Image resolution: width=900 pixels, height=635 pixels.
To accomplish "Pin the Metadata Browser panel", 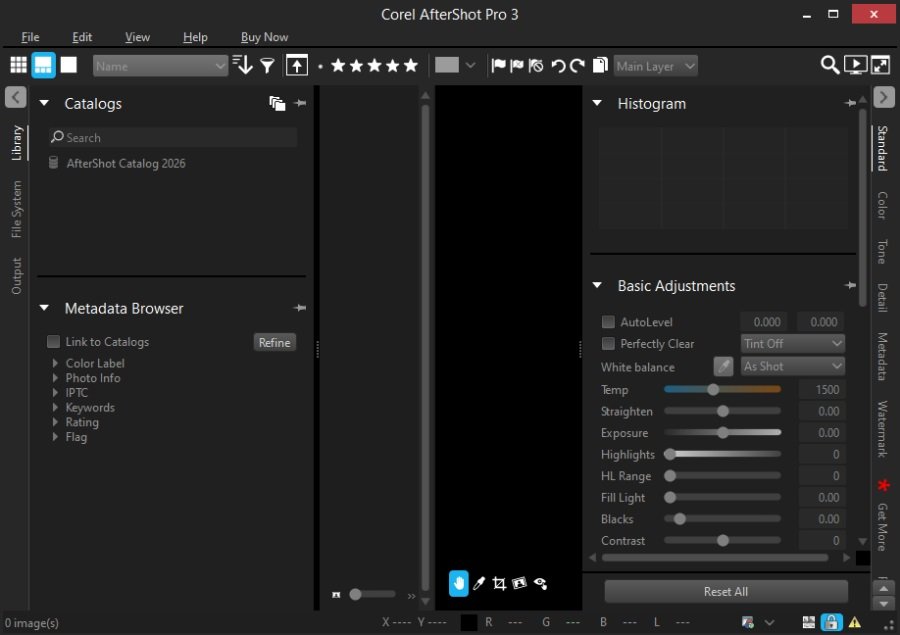I will (300, 308).
